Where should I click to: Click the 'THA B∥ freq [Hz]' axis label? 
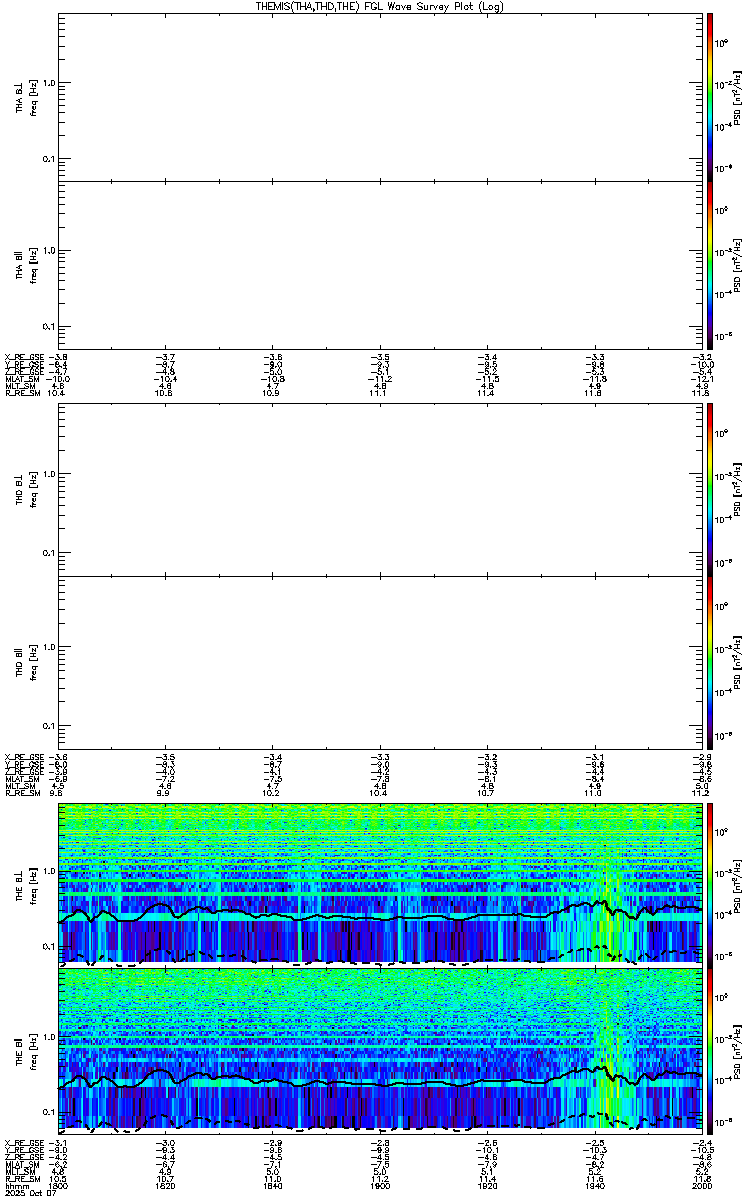tap(26, 265)
